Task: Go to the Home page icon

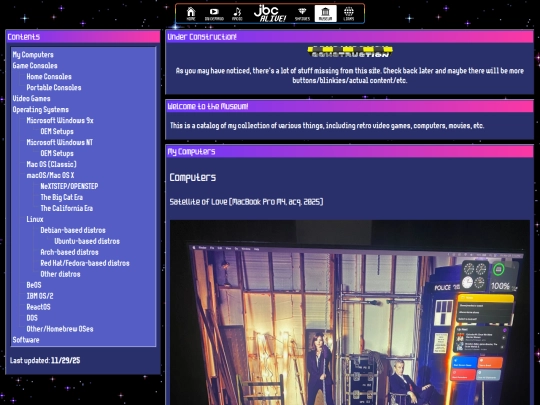Action: [191, 14]
